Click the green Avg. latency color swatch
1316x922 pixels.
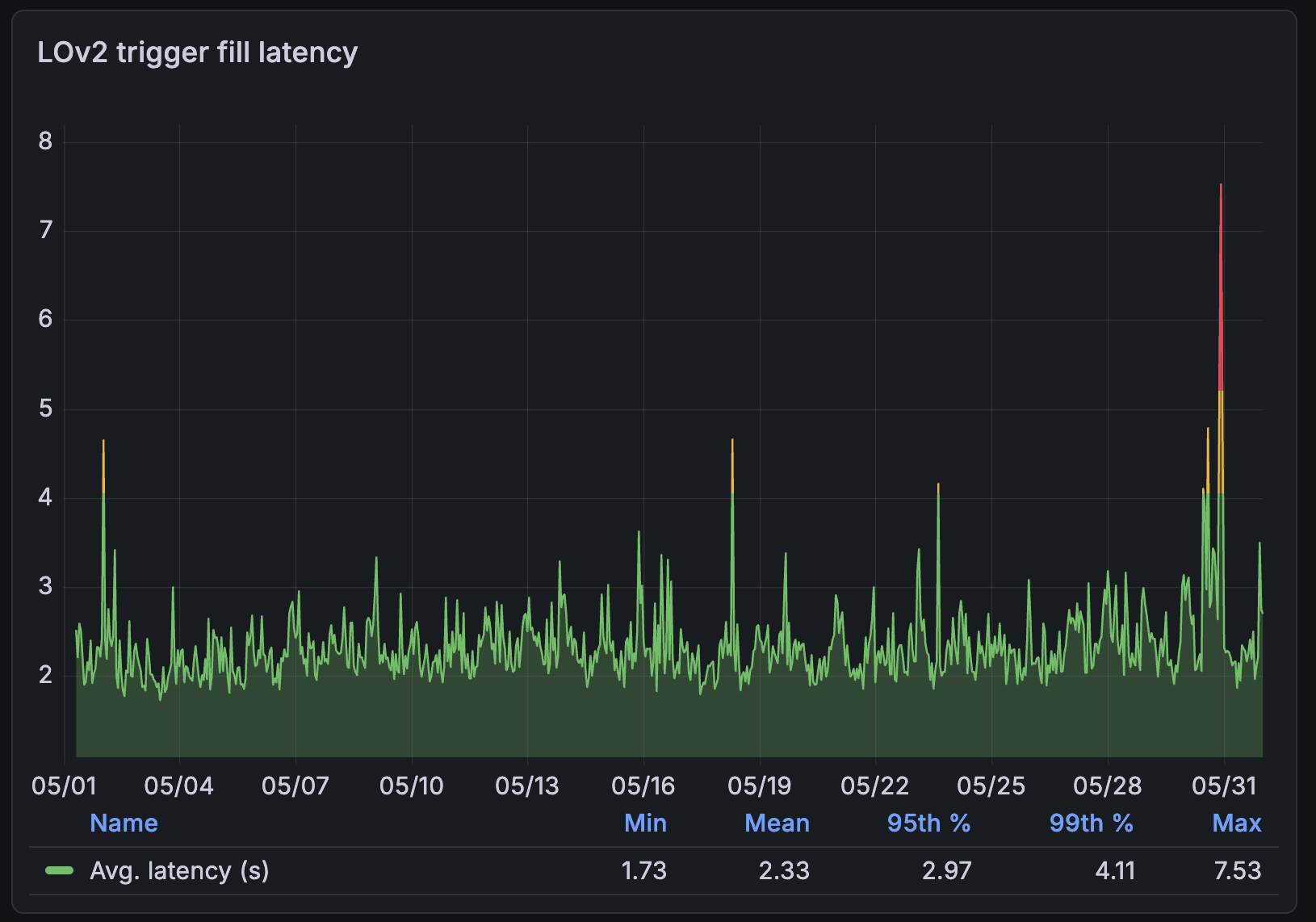click(60, 870)
